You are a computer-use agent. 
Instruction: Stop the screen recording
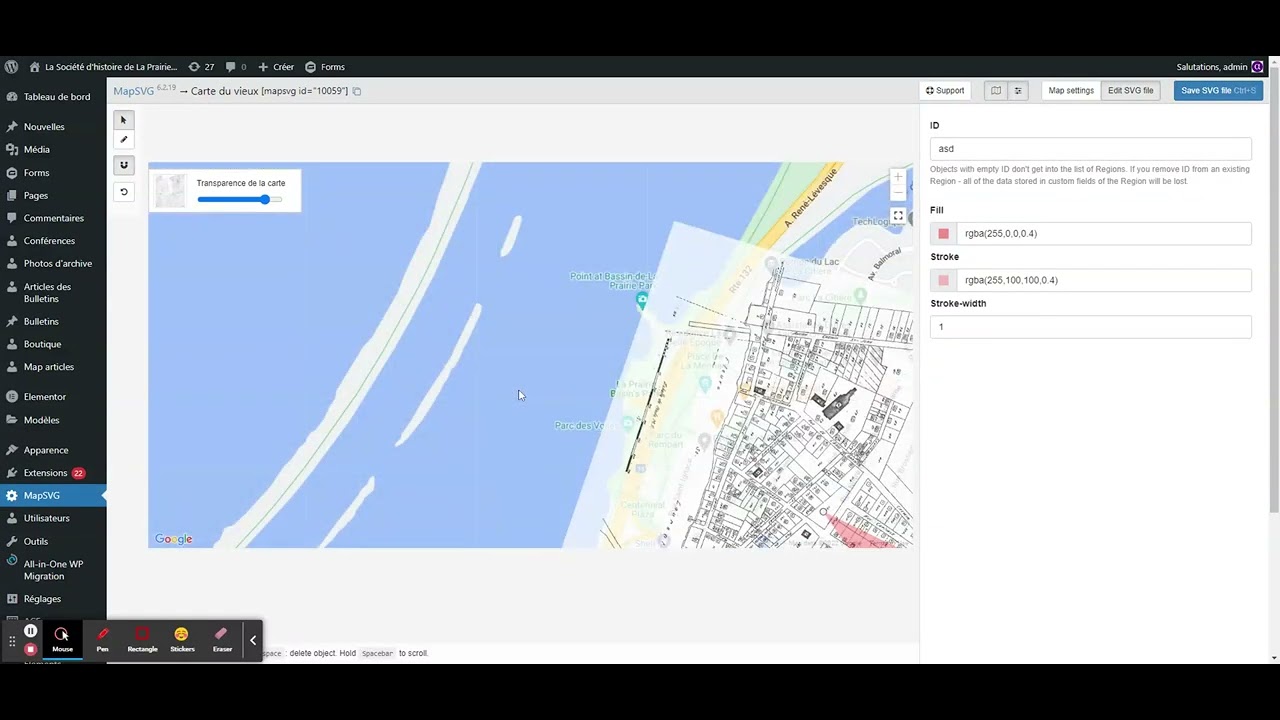[31, 649]
